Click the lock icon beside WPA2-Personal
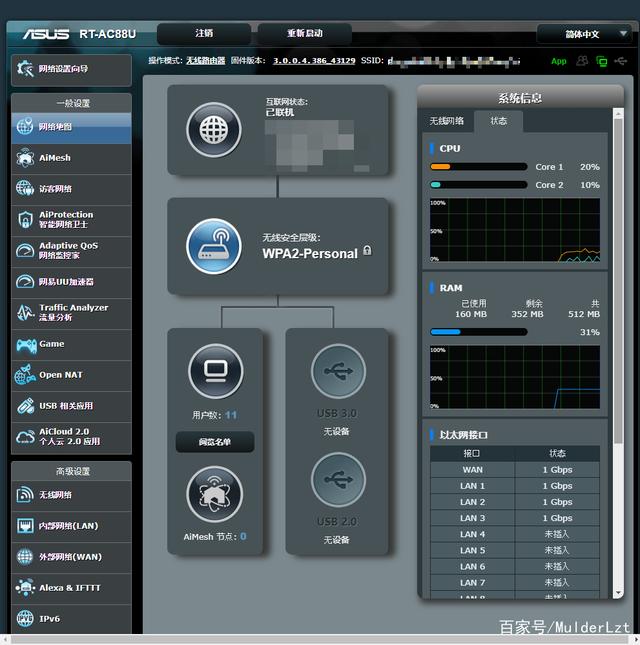This screenshot has height=645, width=640. pos(367,251)
